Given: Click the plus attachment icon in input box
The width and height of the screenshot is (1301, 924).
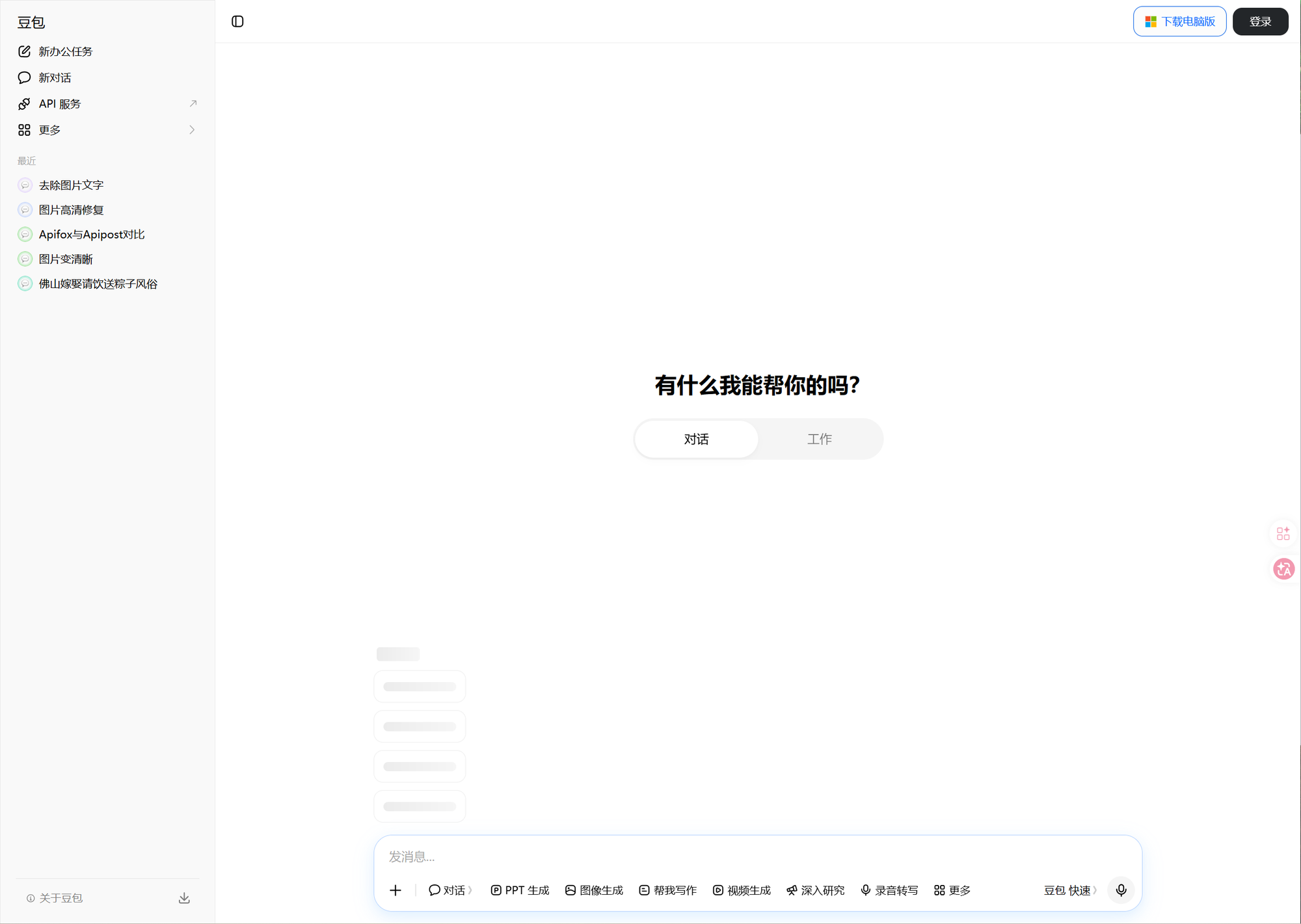Looking at the screenshot, I should pos(396,890).
